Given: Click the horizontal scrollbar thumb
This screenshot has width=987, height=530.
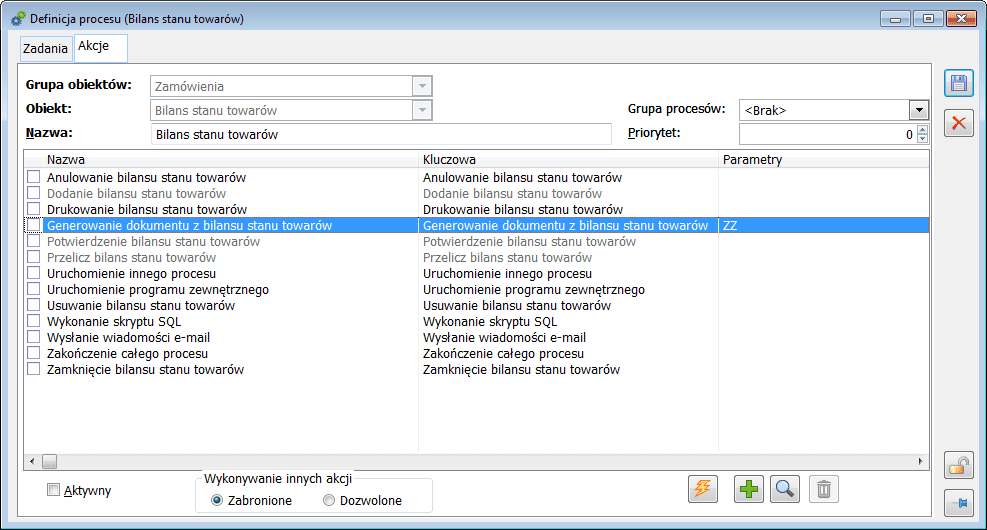Looking at the screenshot, I should (49, 462).
